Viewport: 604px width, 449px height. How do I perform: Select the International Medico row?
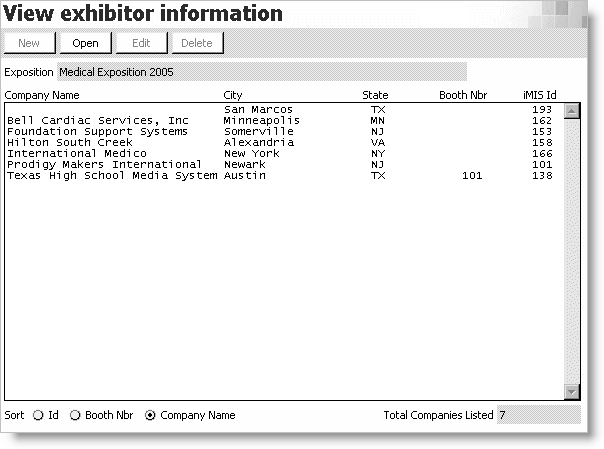(284, 153)
